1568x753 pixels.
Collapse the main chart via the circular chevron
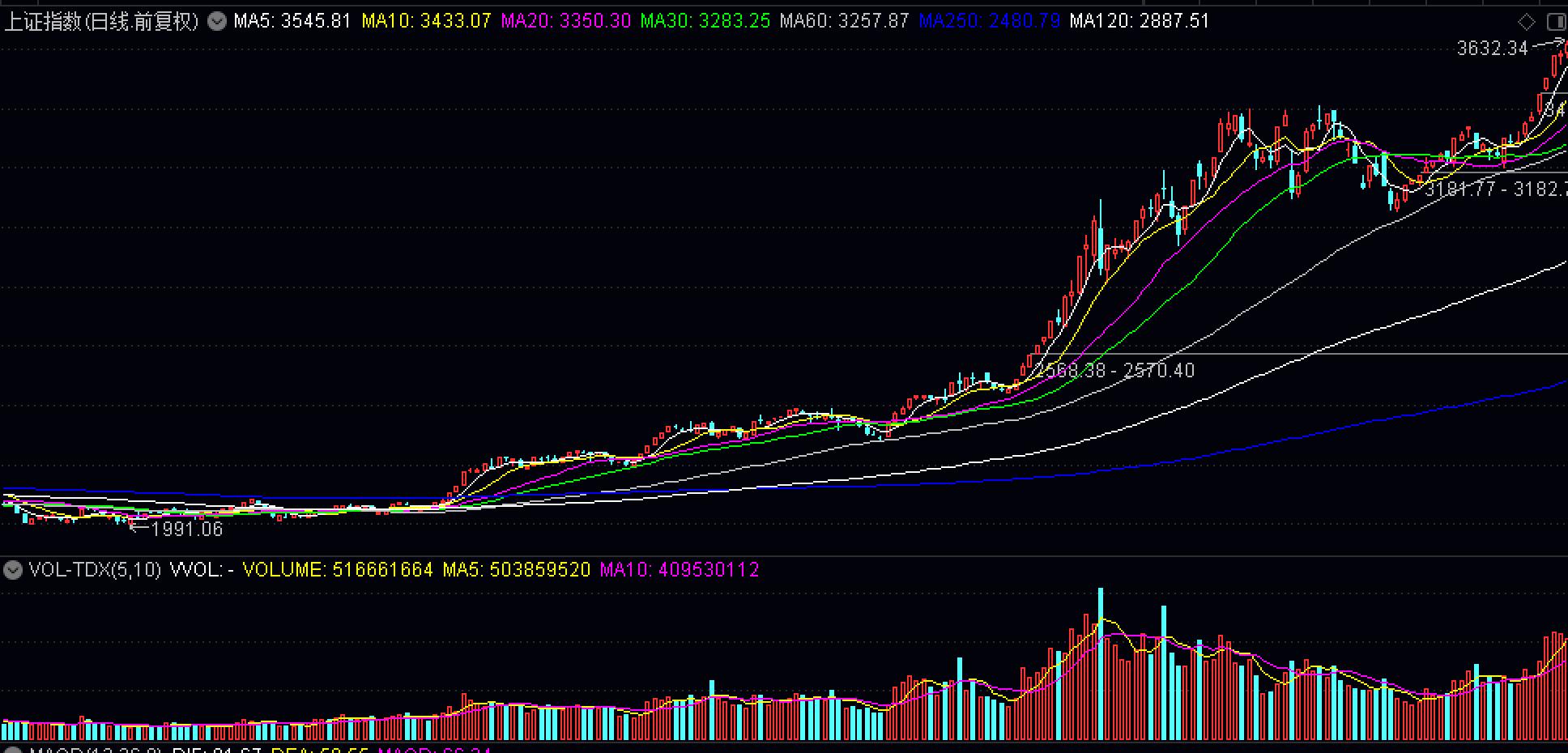coord(215,22)
